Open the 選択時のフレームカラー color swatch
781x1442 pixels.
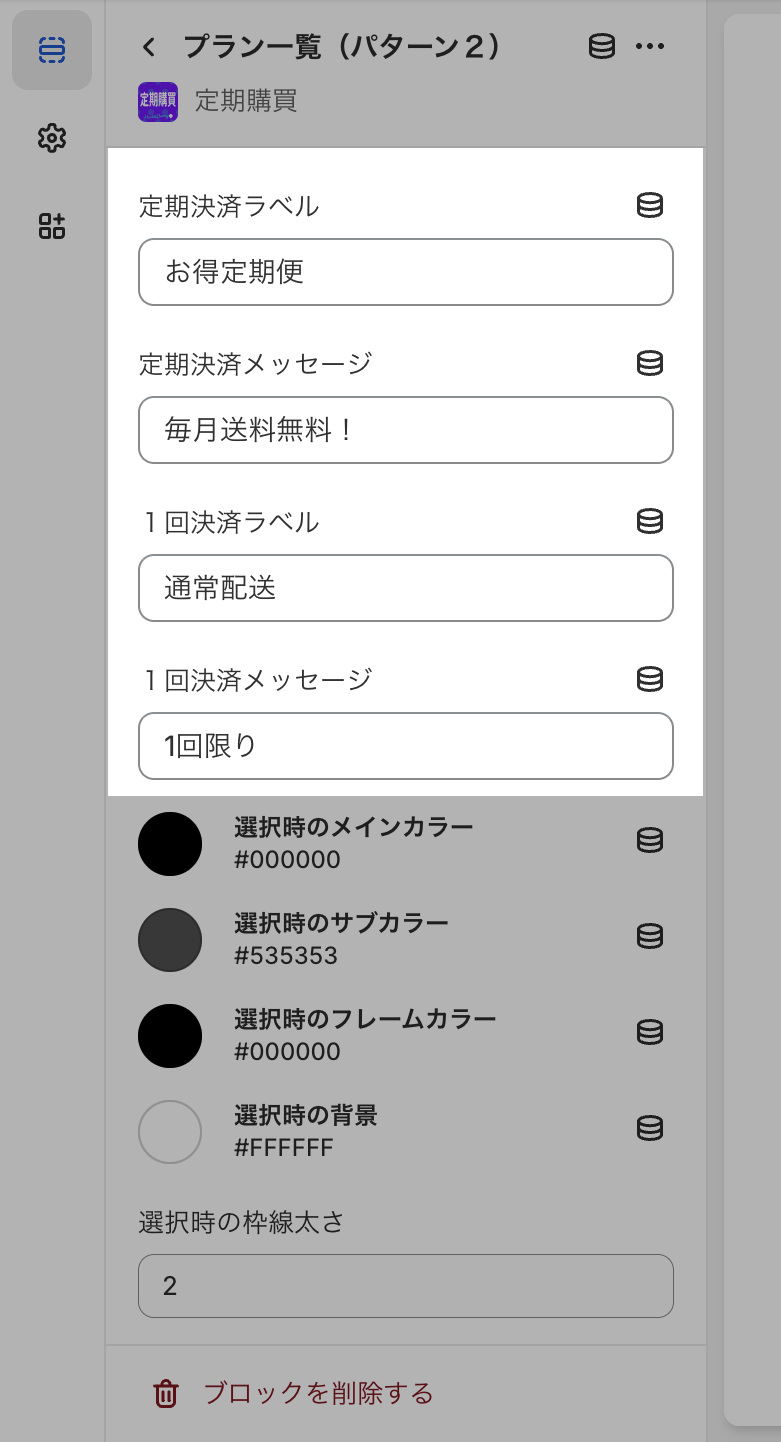[170, 1036]
